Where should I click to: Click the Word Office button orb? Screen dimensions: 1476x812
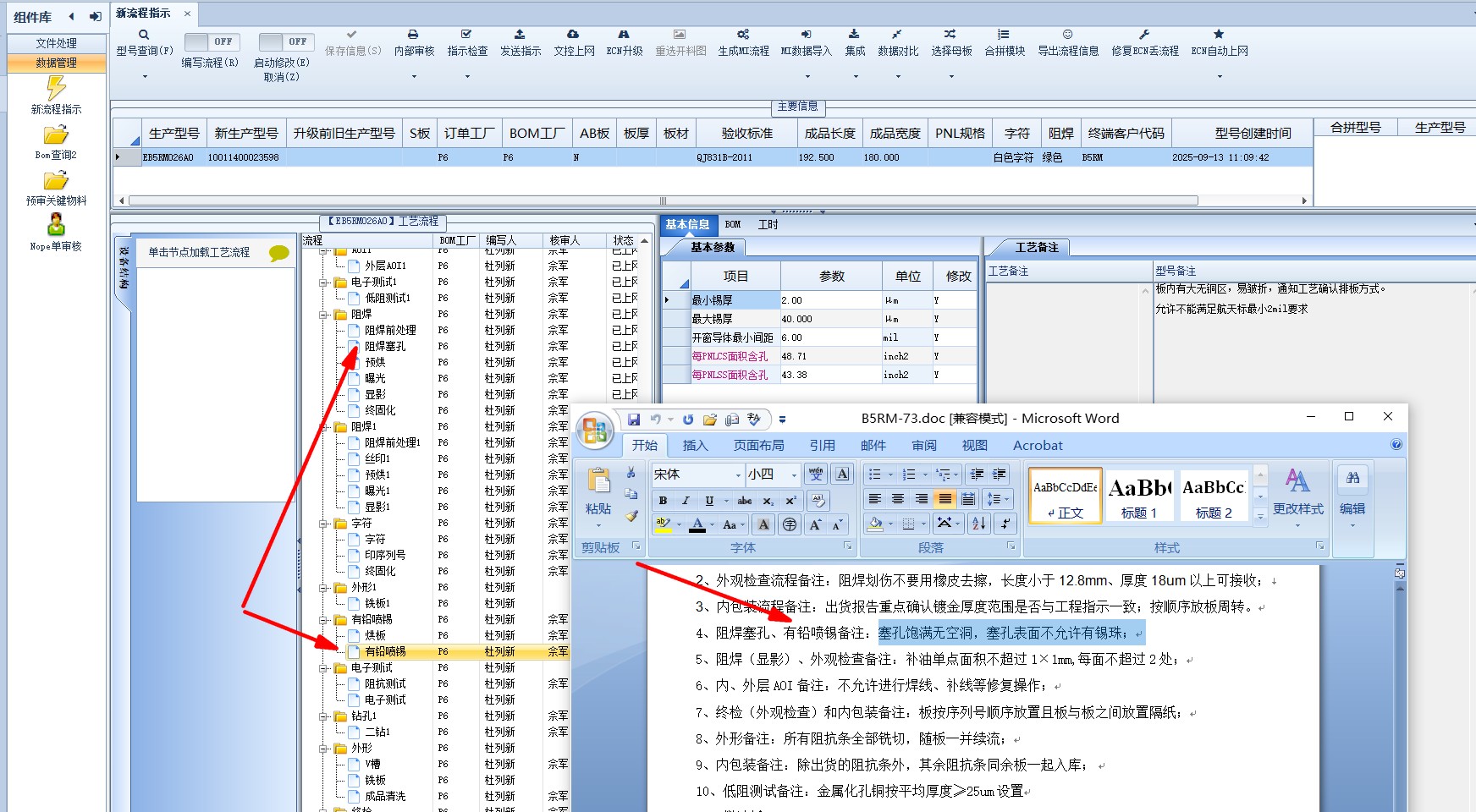[x=595, y=431]
